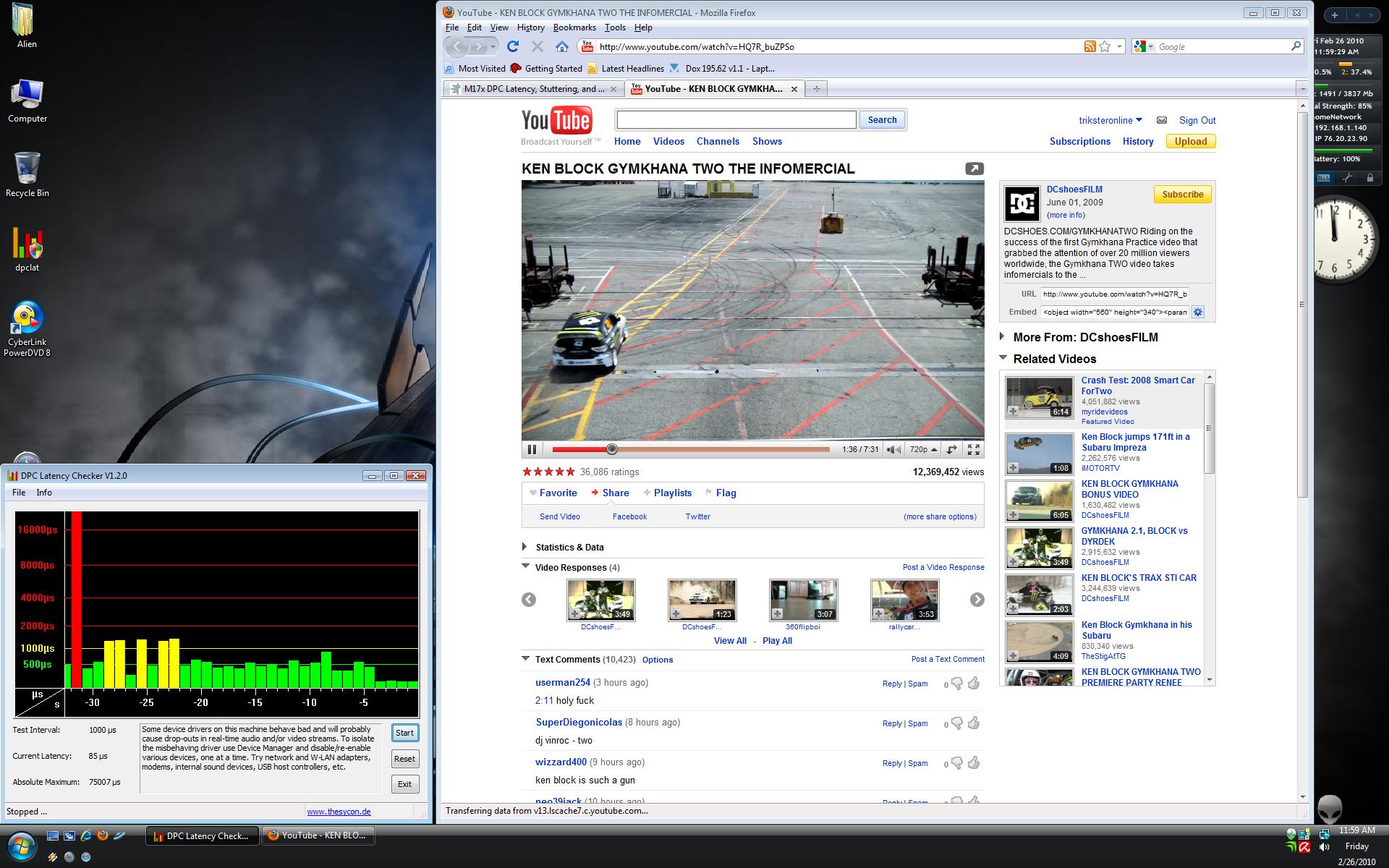This screenshot has height=868, width=1389.
Task: Show next video responses arrow
Action: tap(977, 600)
